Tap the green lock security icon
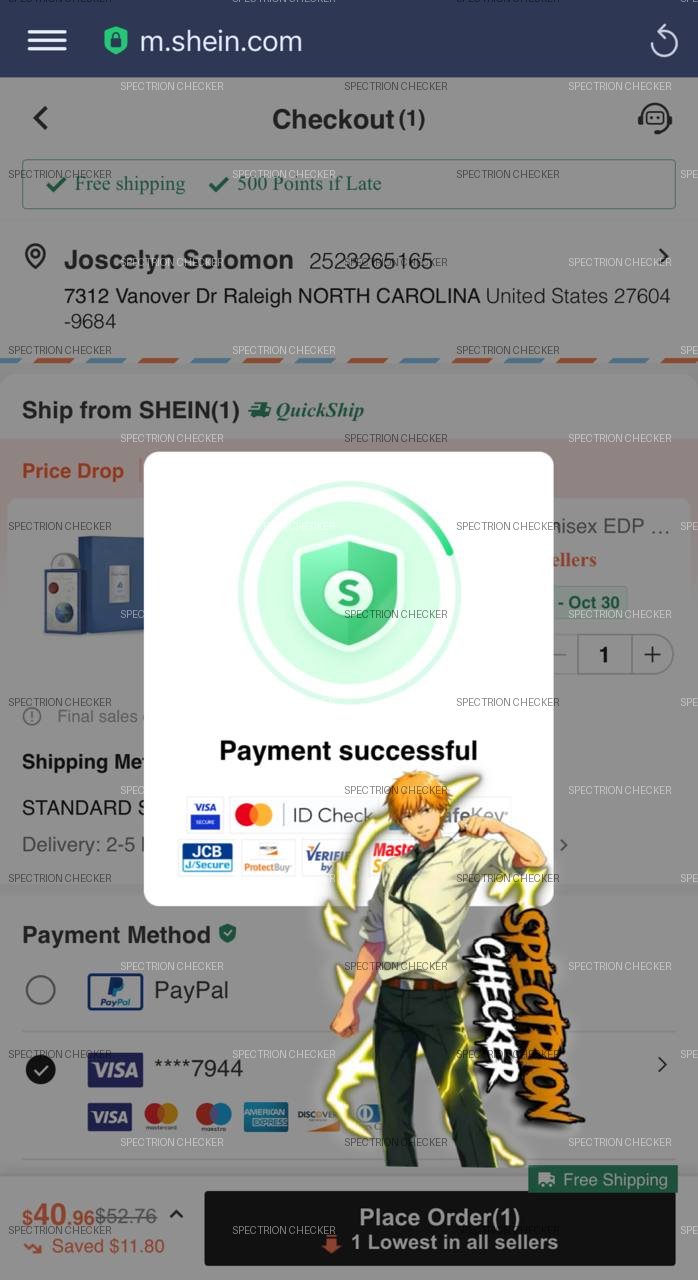 click(116, 41)
